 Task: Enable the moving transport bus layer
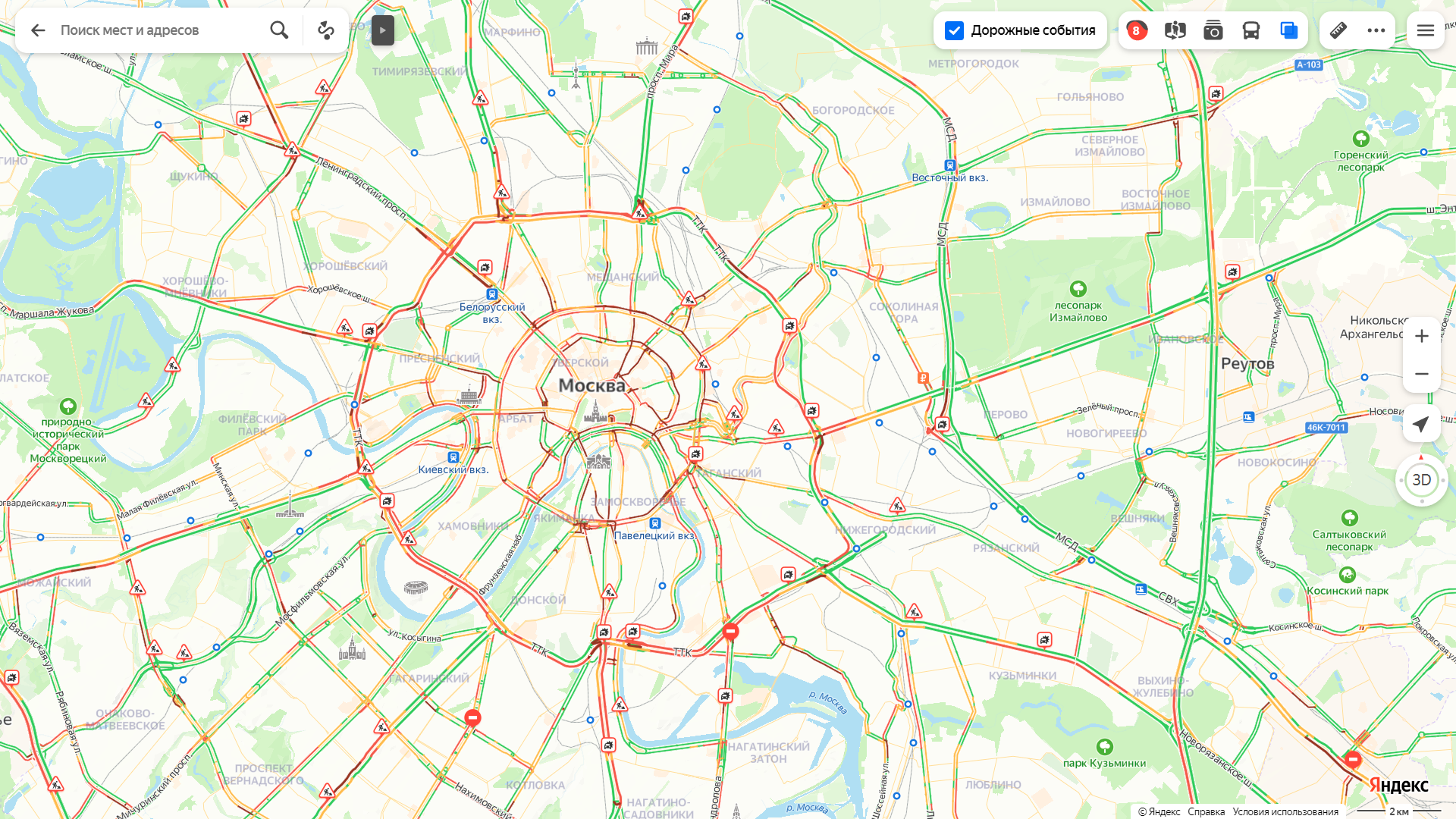pyautogui.click(x=1250, y=30)
